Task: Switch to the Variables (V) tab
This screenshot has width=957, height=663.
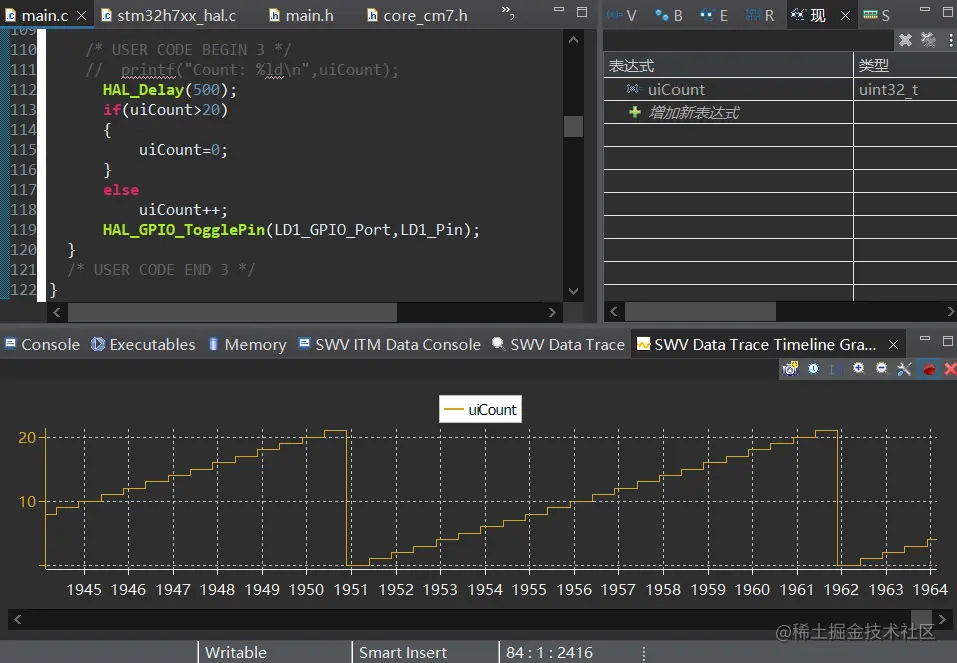Action: (x=623, y=15)
